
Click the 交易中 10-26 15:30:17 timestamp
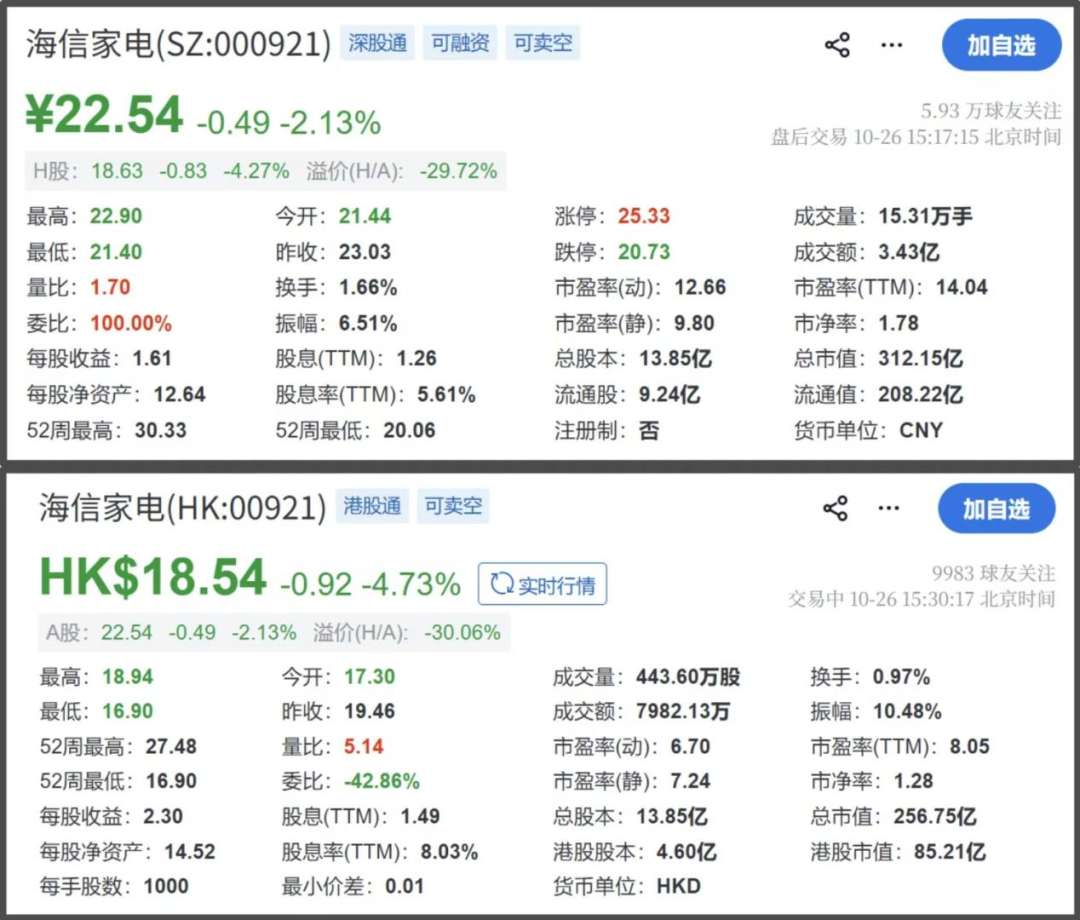click(922, 599)
